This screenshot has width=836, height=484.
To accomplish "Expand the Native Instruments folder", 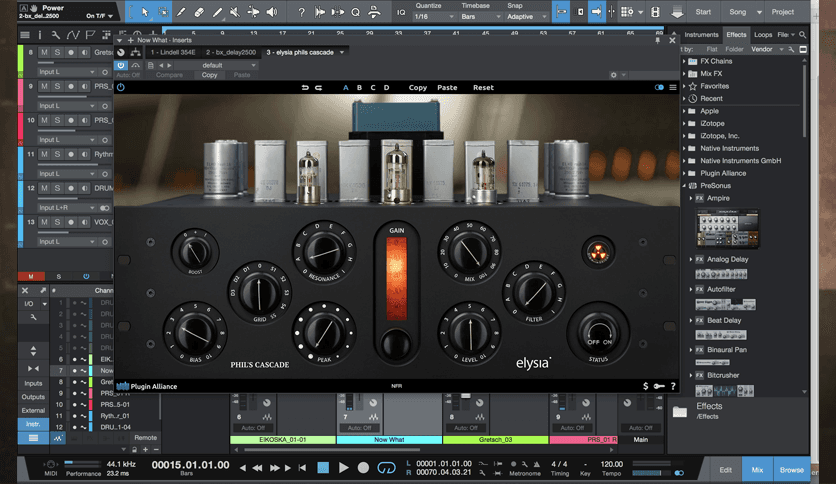I will pyautogui.click(x=685, y=148).
